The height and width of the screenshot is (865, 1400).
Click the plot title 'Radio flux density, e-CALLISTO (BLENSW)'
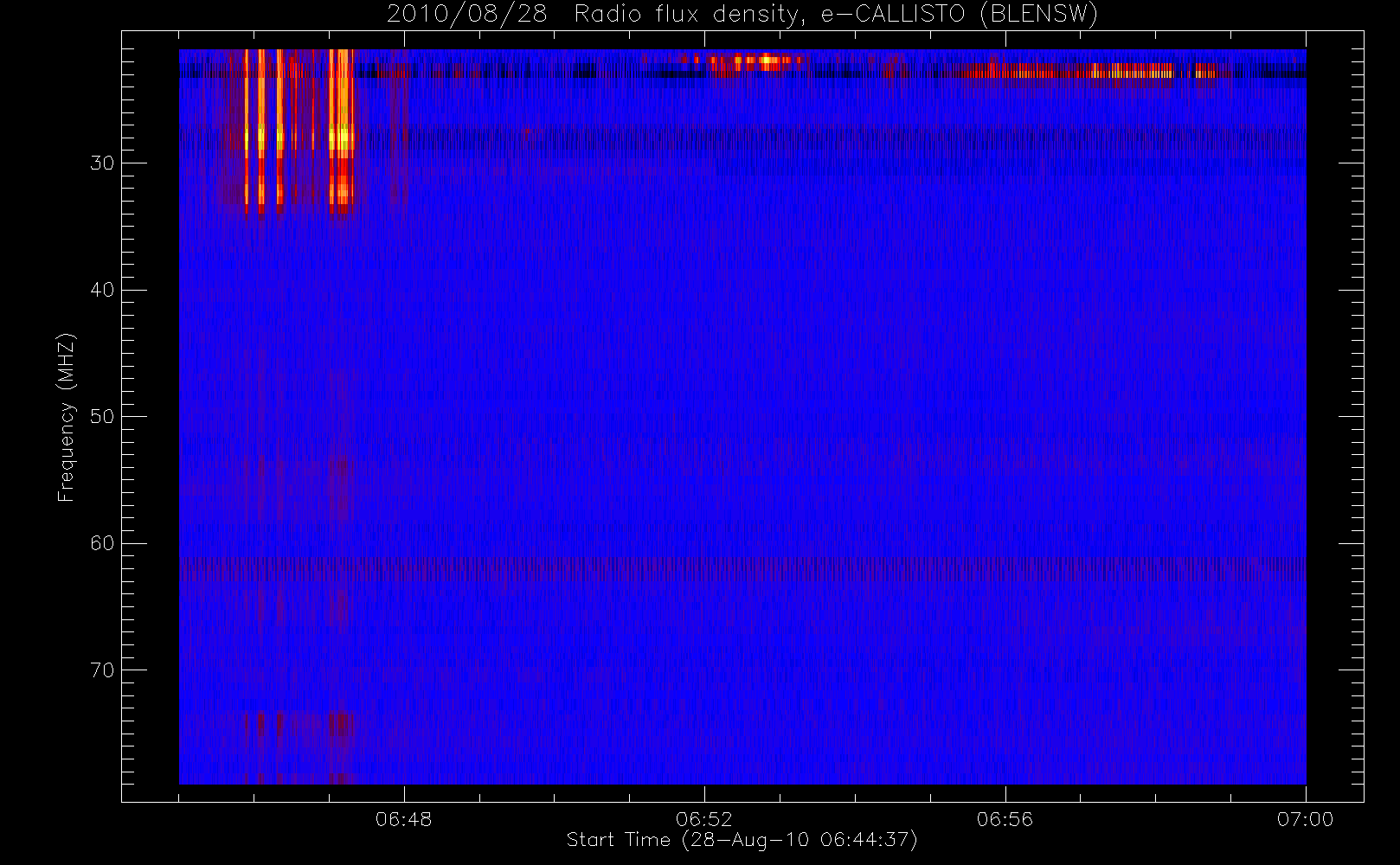836,15
